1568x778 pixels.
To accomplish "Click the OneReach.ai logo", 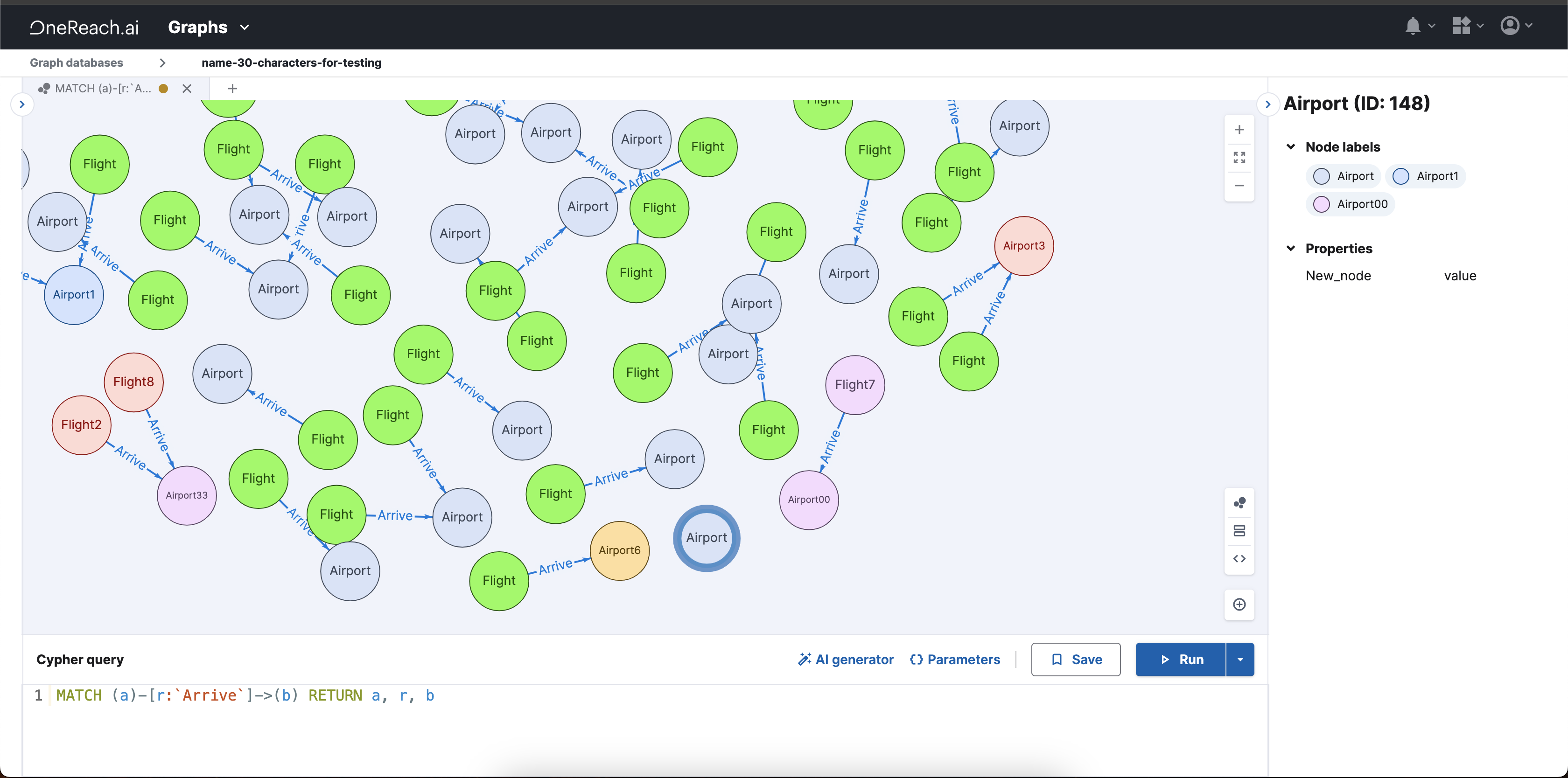I will click(84, 27).
